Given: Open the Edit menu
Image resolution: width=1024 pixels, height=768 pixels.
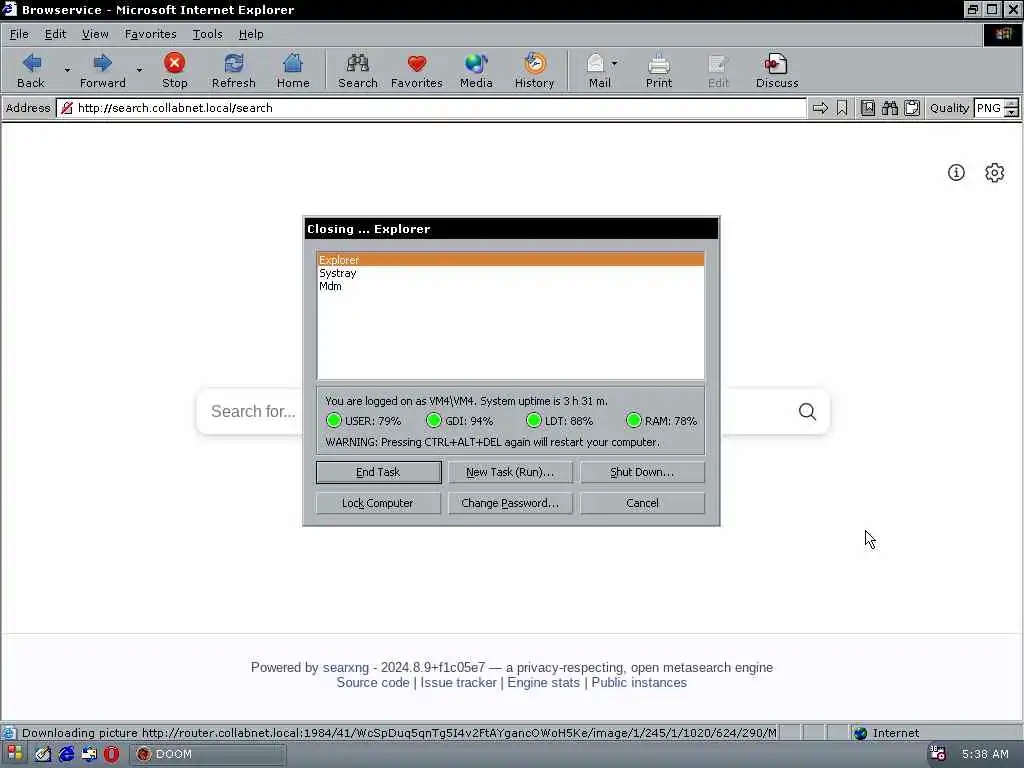Looking at the screenshot, I should pos(55,34).
